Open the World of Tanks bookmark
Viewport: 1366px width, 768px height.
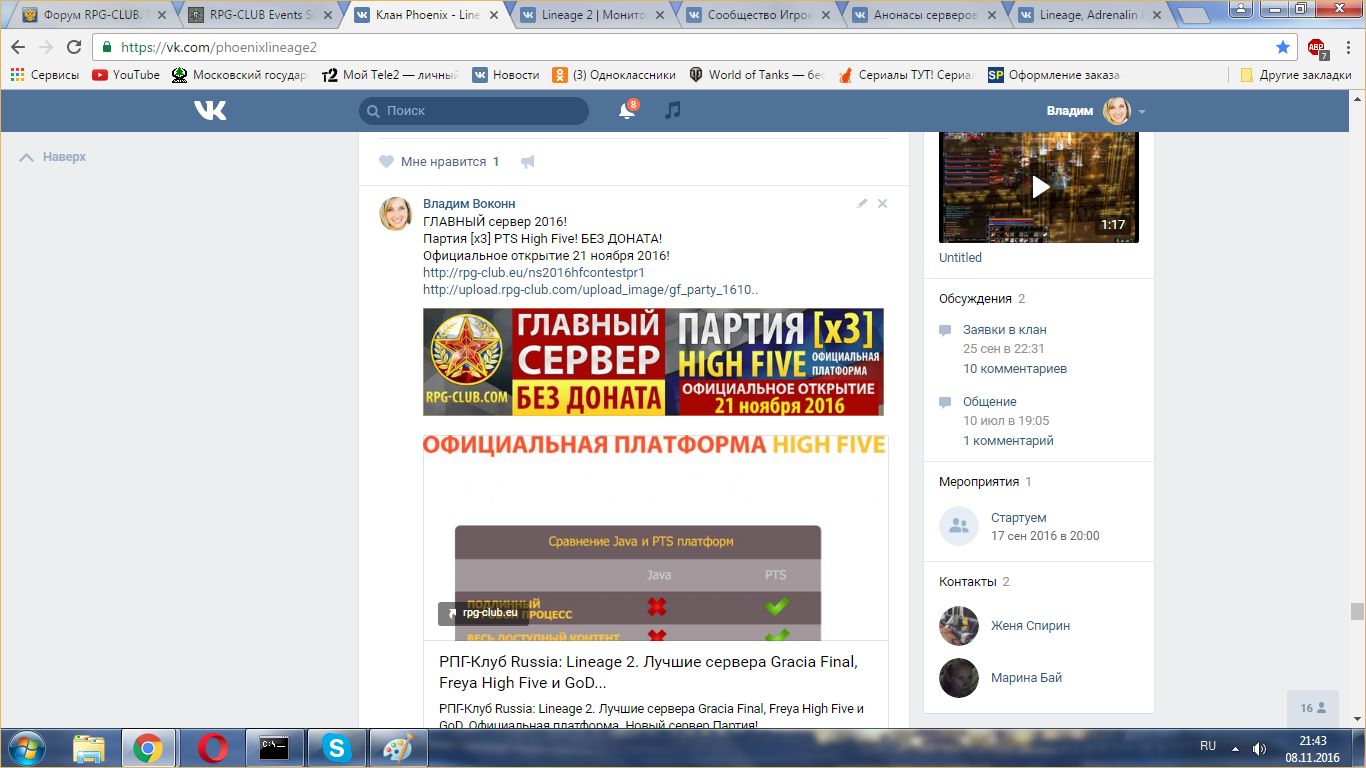pos(757,75)
